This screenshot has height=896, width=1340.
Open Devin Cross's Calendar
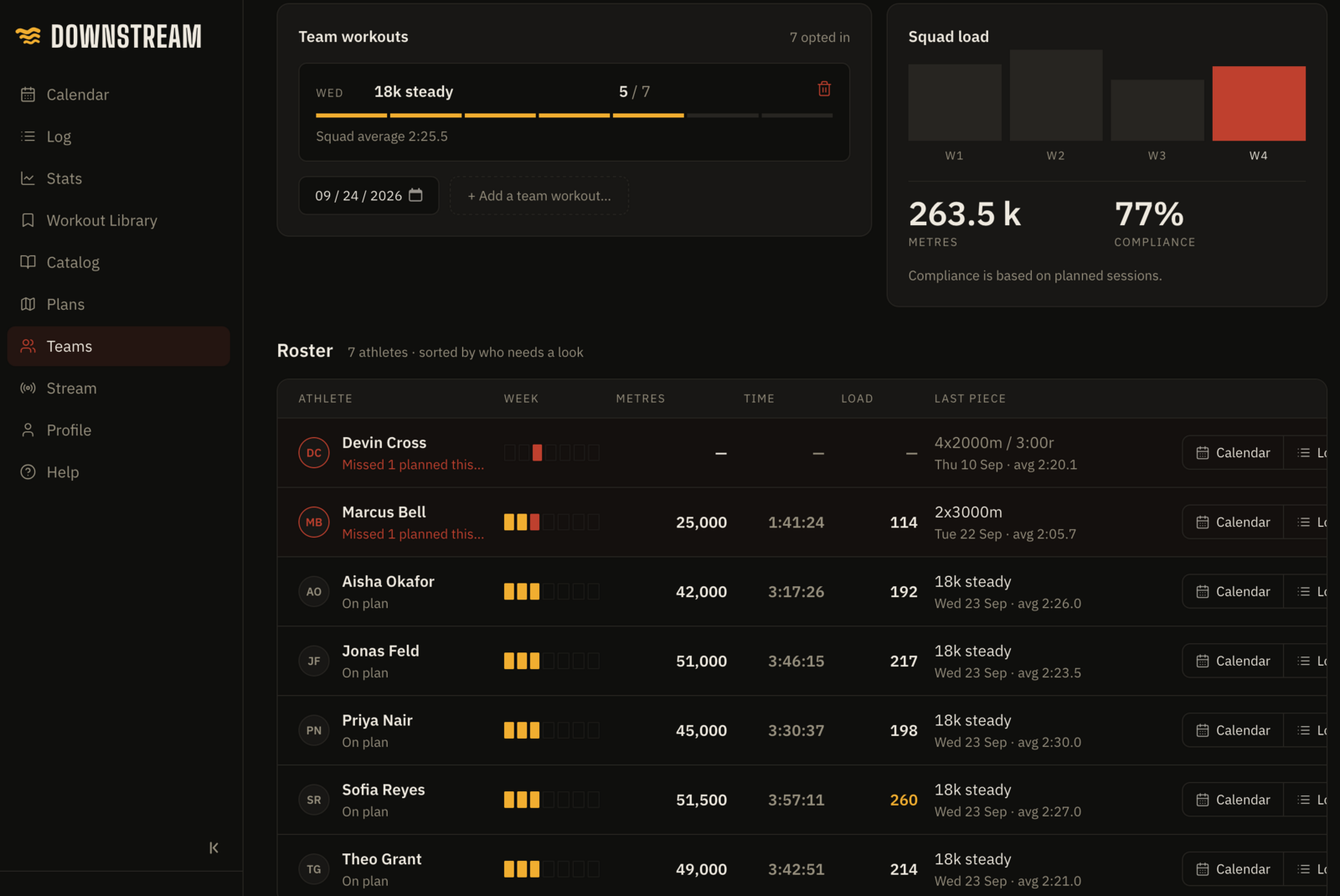[1233, 452]
